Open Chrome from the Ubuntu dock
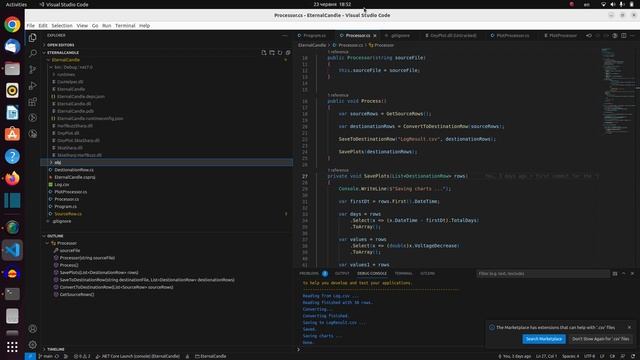 (x=12, y=24)
